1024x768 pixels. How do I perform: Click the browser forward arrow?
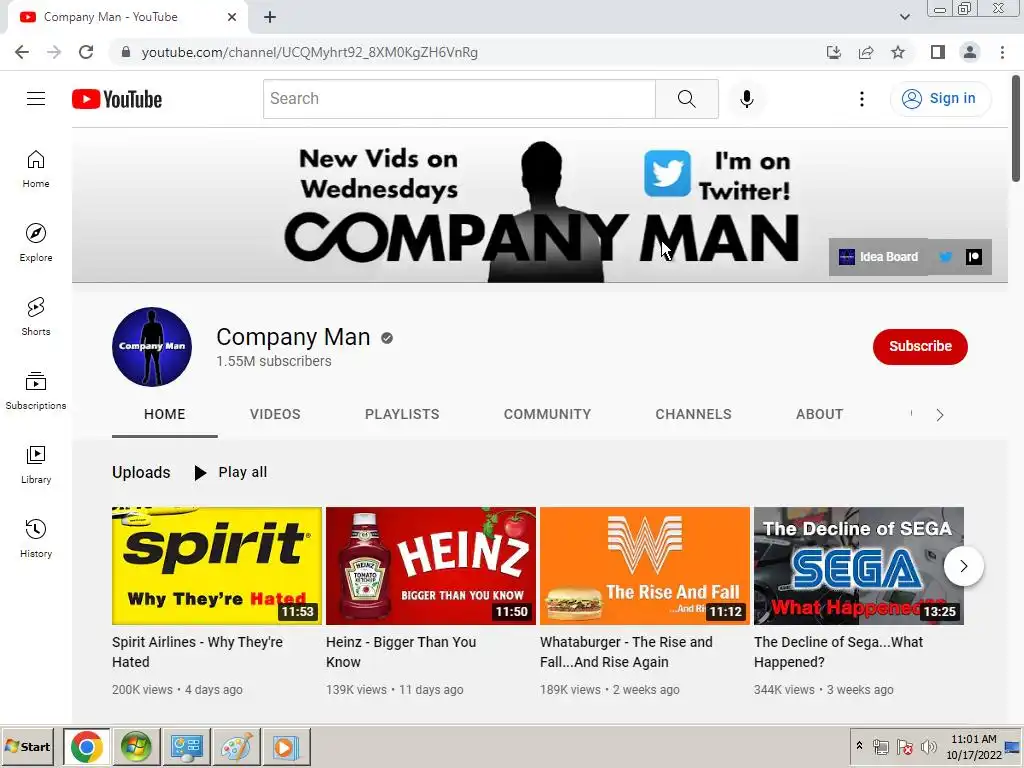tap(54, 52)
